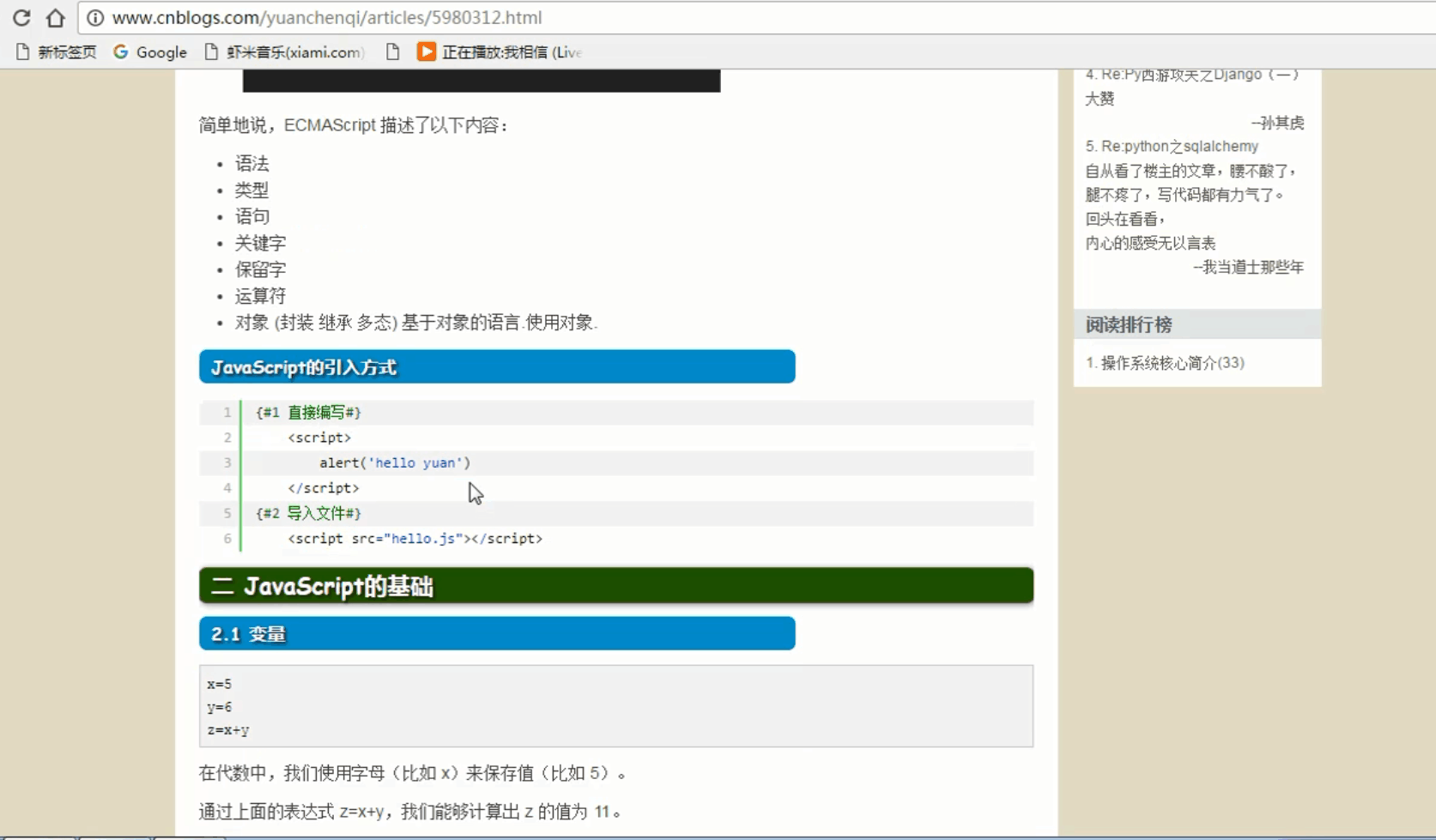Click the orange play favicon bookmark icon
The image size is (1436, 840).
tap(426, 52)
